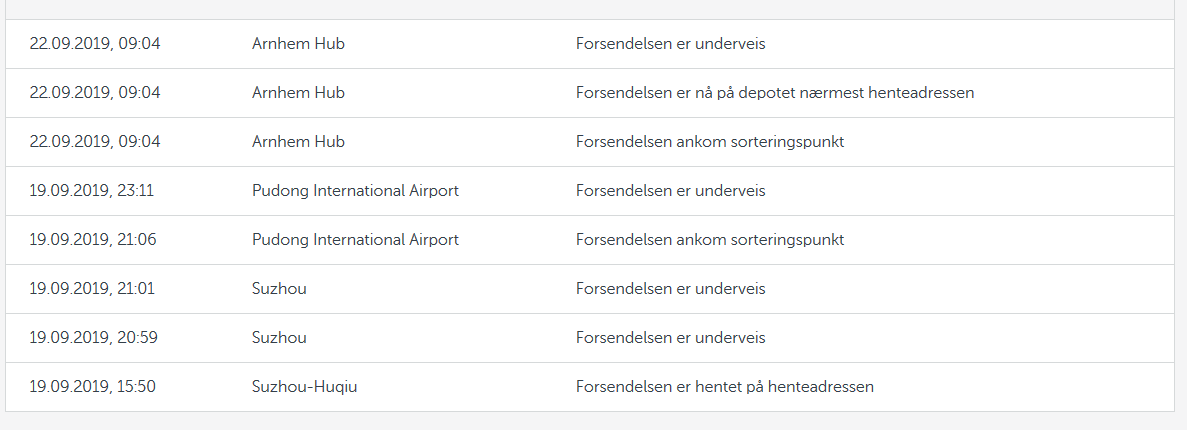The image size is (1187, 430).
Task: Select the 22.09.2019 Arnhem Hub underveis row
Action: 590,44
